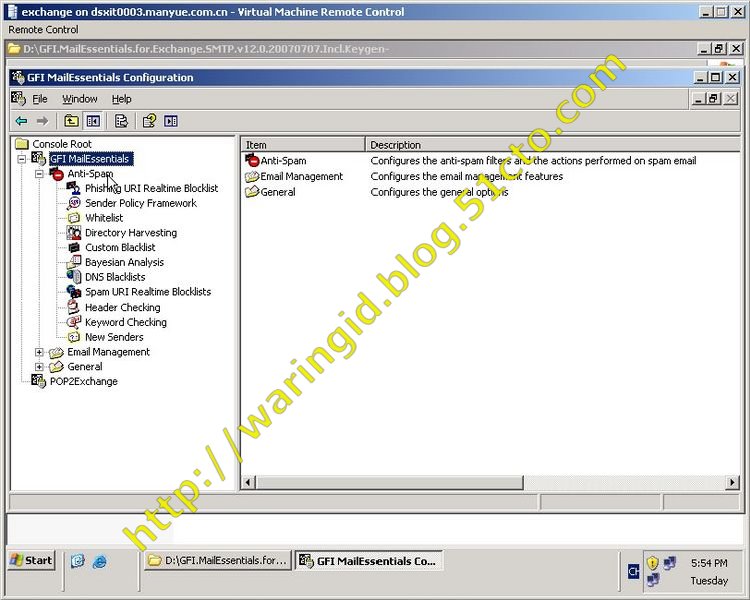Open Spam URI Realtime Blocklists node

[x=147, y=292]
